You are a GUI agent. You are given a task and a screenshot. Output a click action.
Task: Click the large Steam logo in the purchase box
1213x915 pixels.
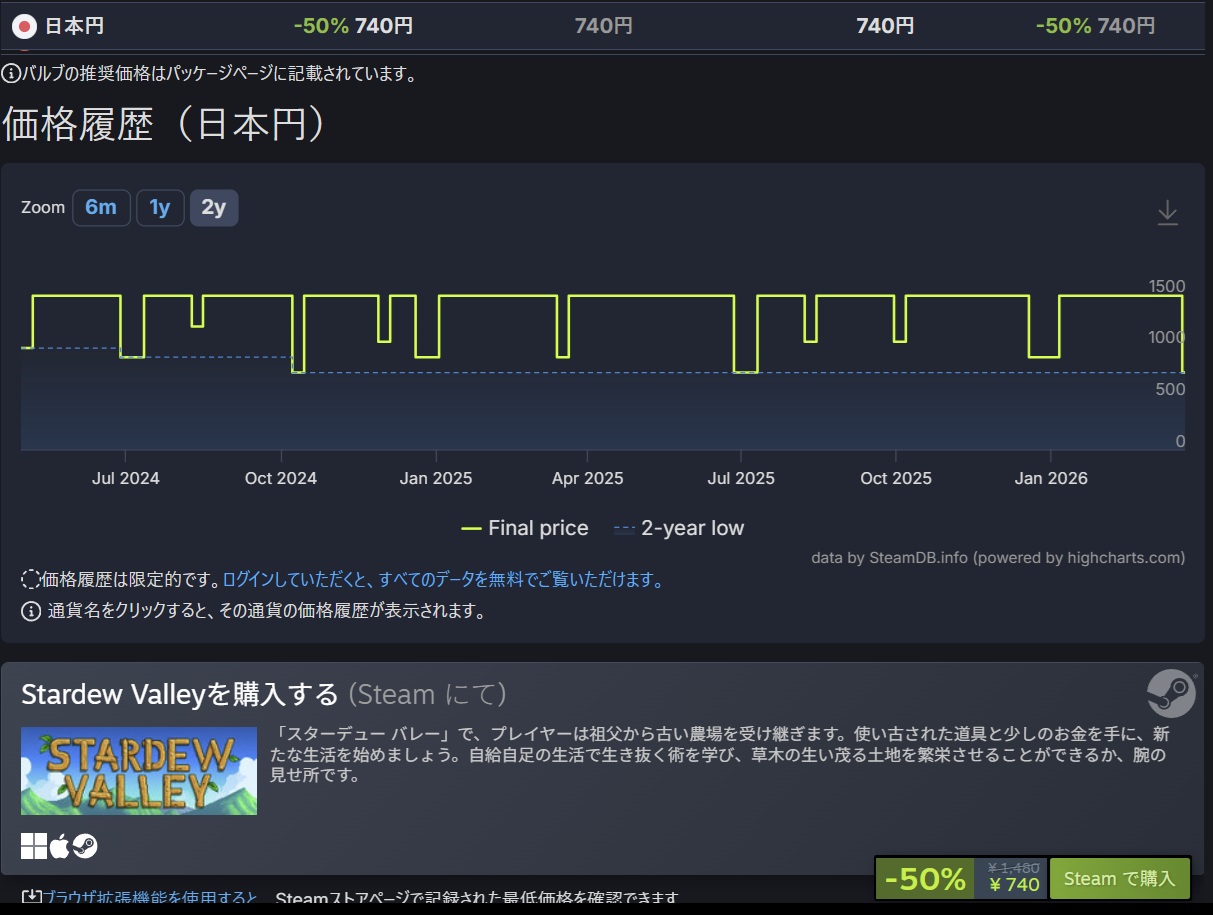[1170, 693]
